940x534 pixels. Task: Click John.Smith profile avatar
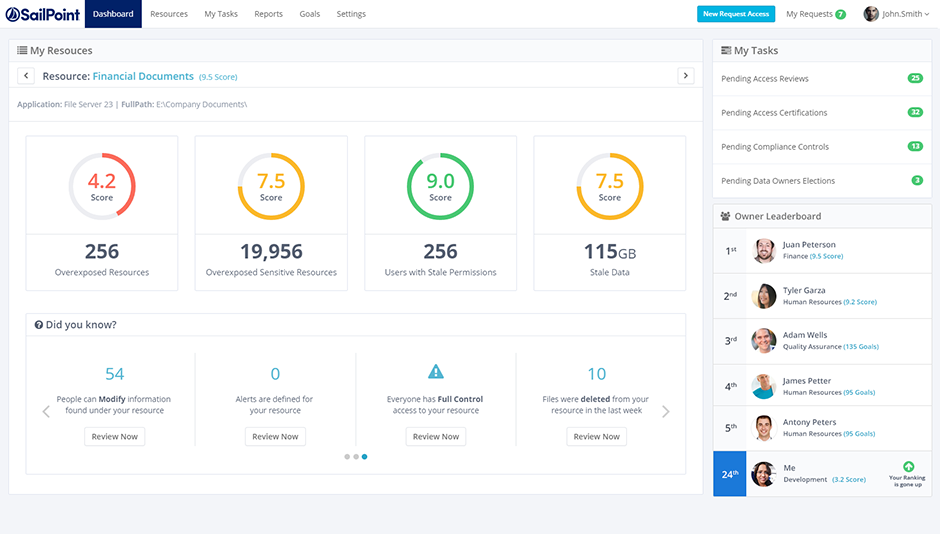point(870,14)
